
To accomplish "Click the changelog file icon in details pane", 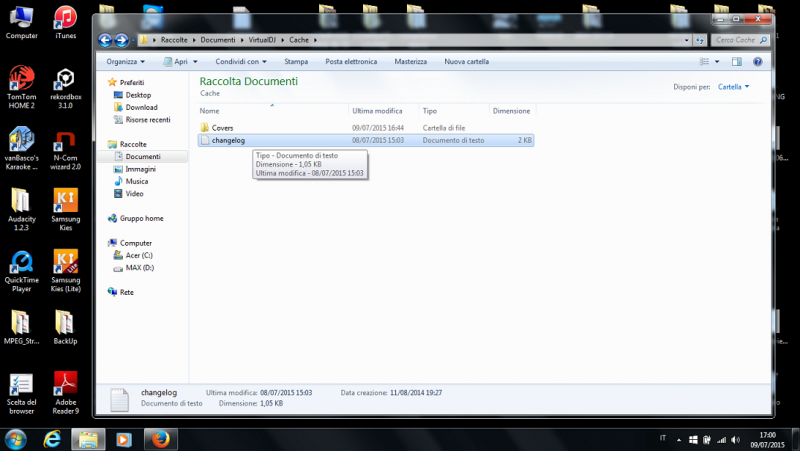I will point(119,399).
